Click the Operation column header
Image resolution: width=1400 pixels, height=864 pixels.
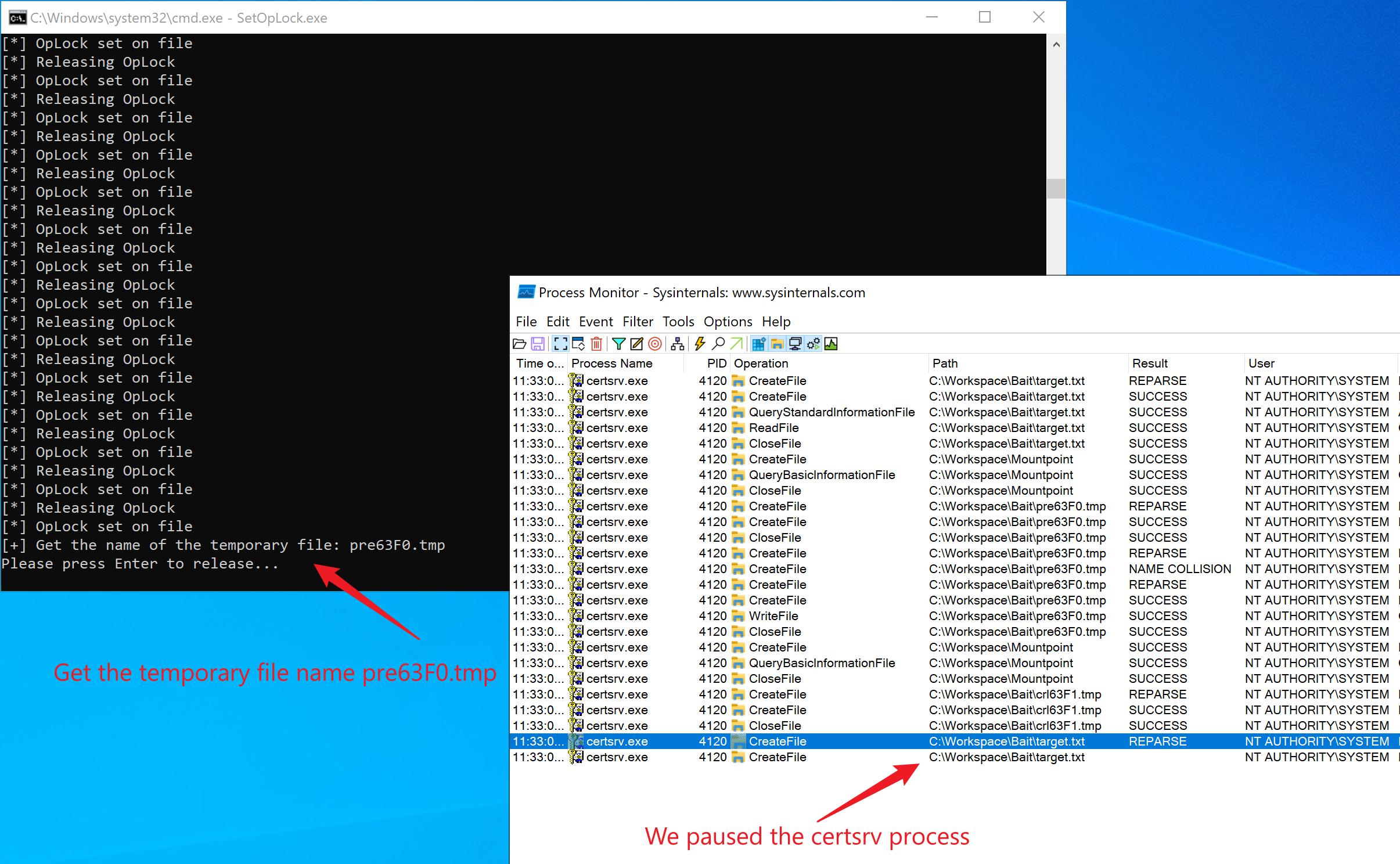pyautogui.click(x=829, y=363)
